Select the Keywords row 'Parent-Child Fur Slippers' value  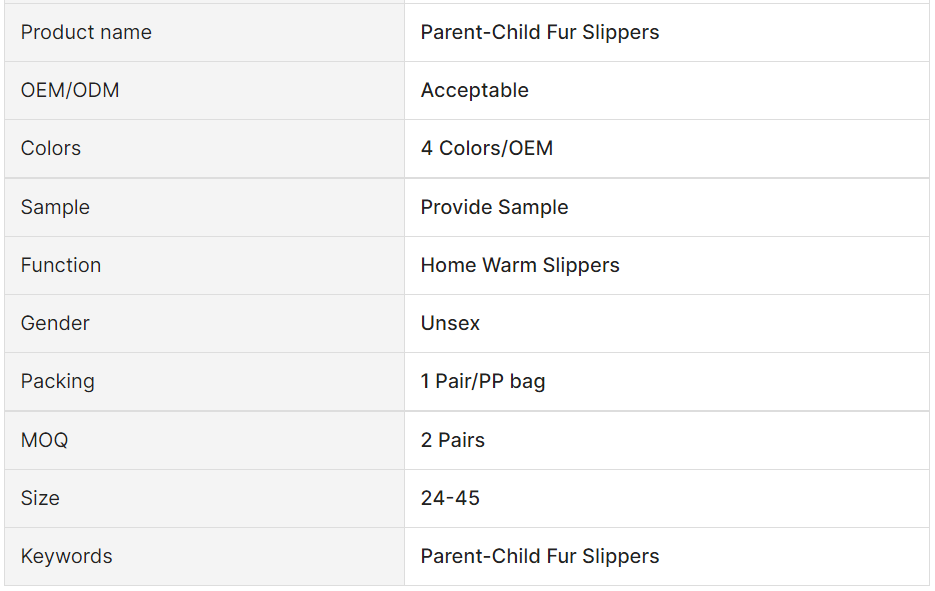(x=539, y=556)
